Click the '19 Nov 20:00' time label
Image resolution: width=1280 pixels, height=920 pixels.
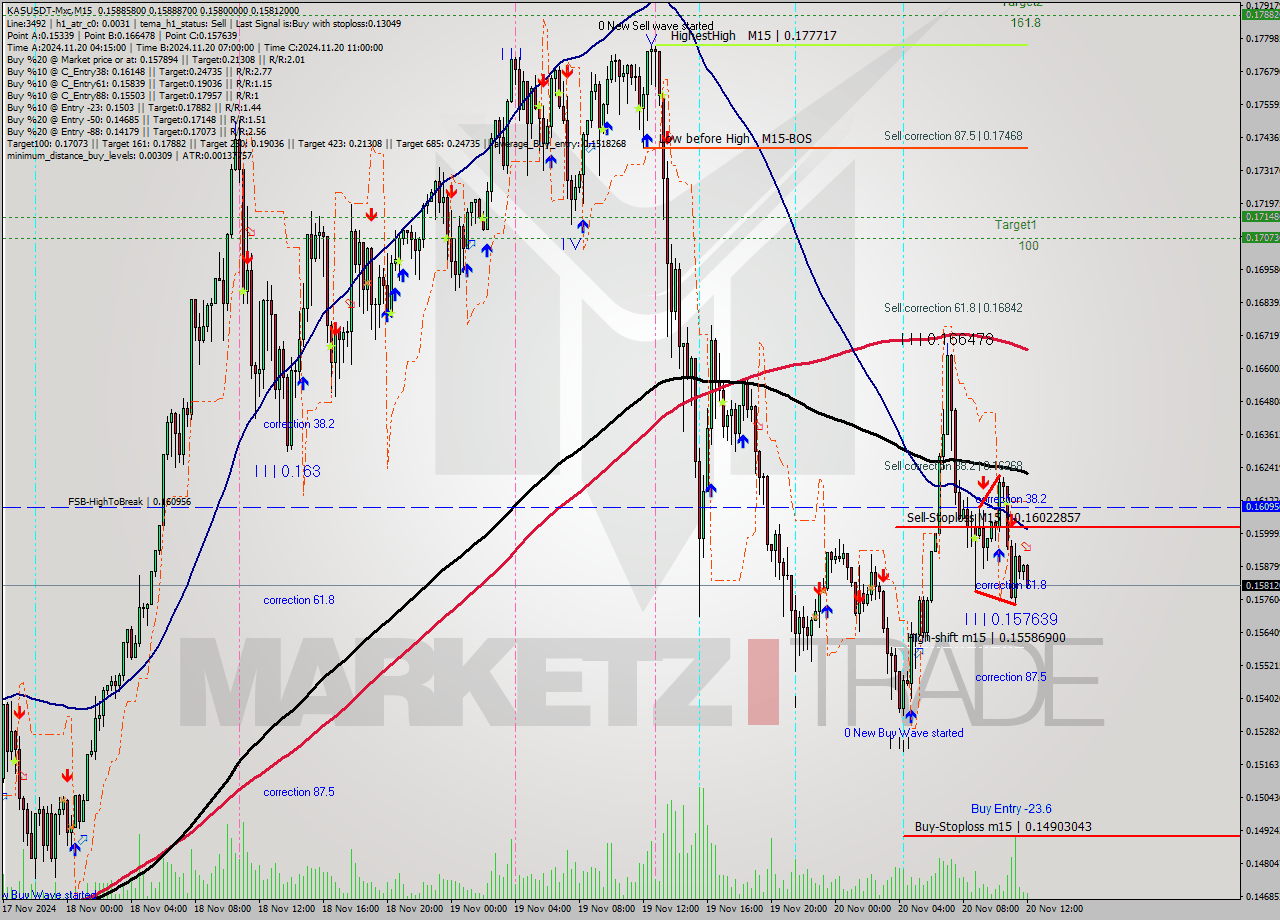(x=800, y=909)
